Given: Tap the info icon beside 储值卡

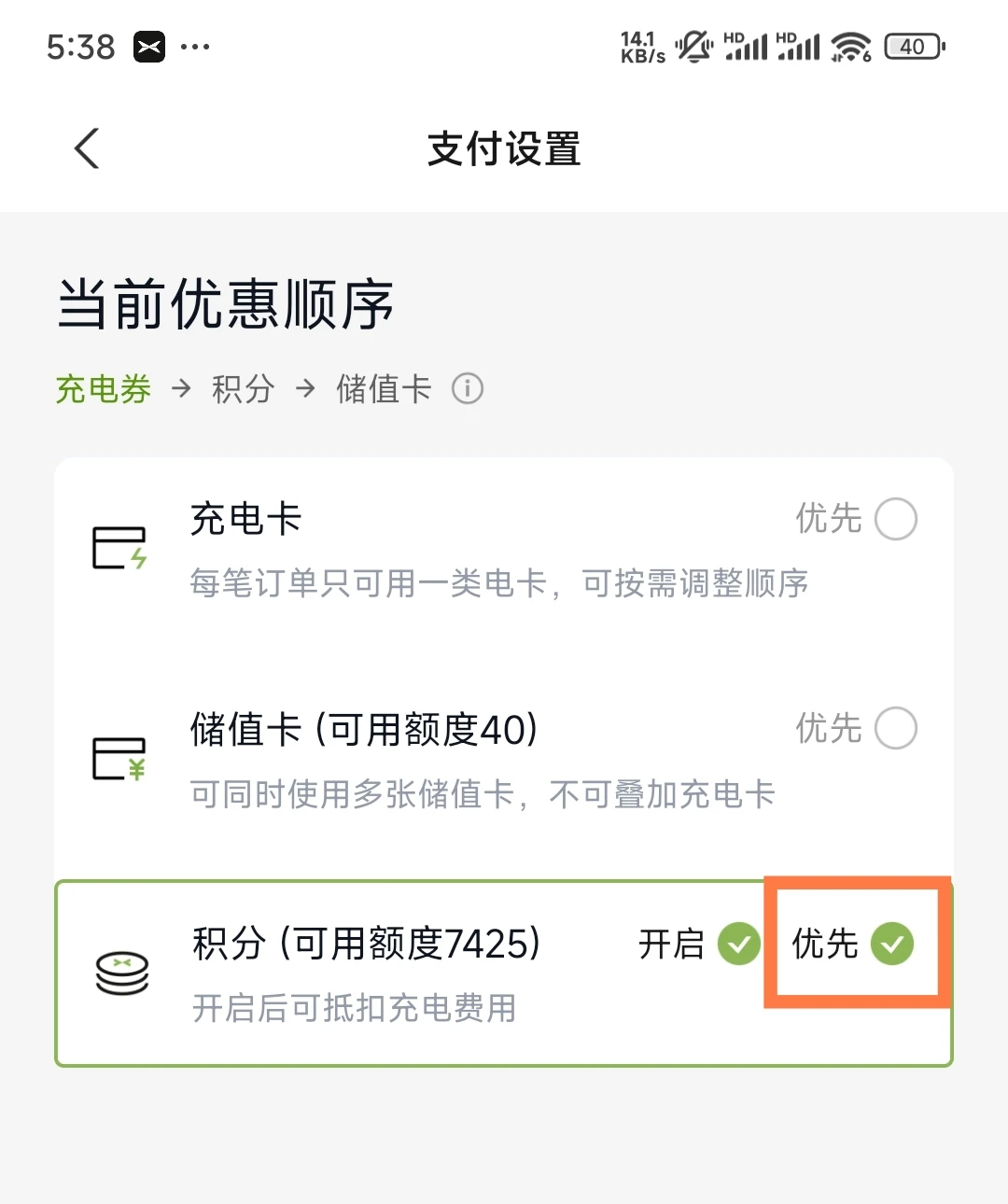Looking at the screenshot, I should click(468, 388).
